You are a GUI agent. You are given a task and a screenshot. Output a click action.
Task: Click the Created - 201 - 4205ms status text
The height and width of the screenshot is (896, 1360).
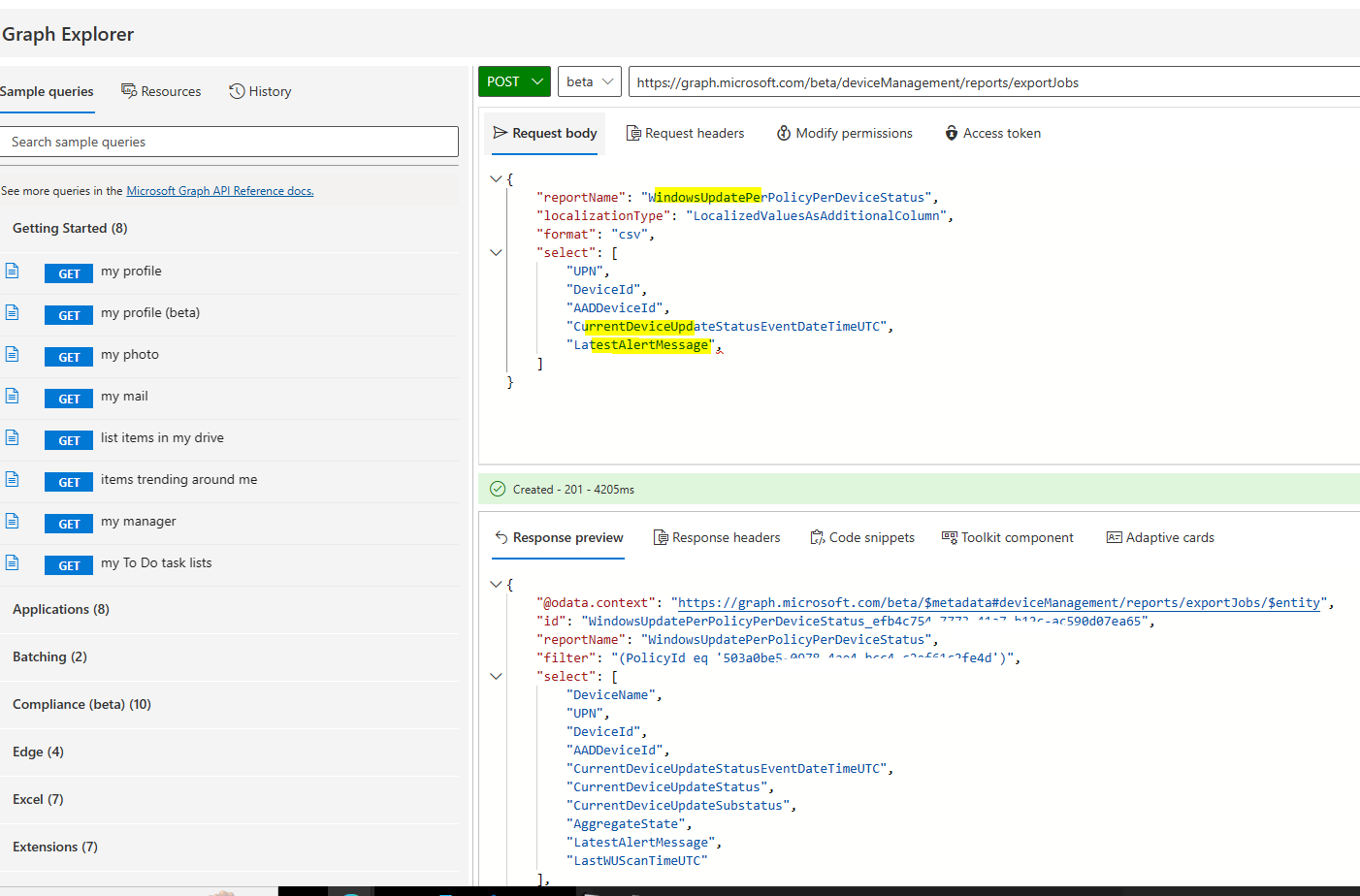(573, 490)
